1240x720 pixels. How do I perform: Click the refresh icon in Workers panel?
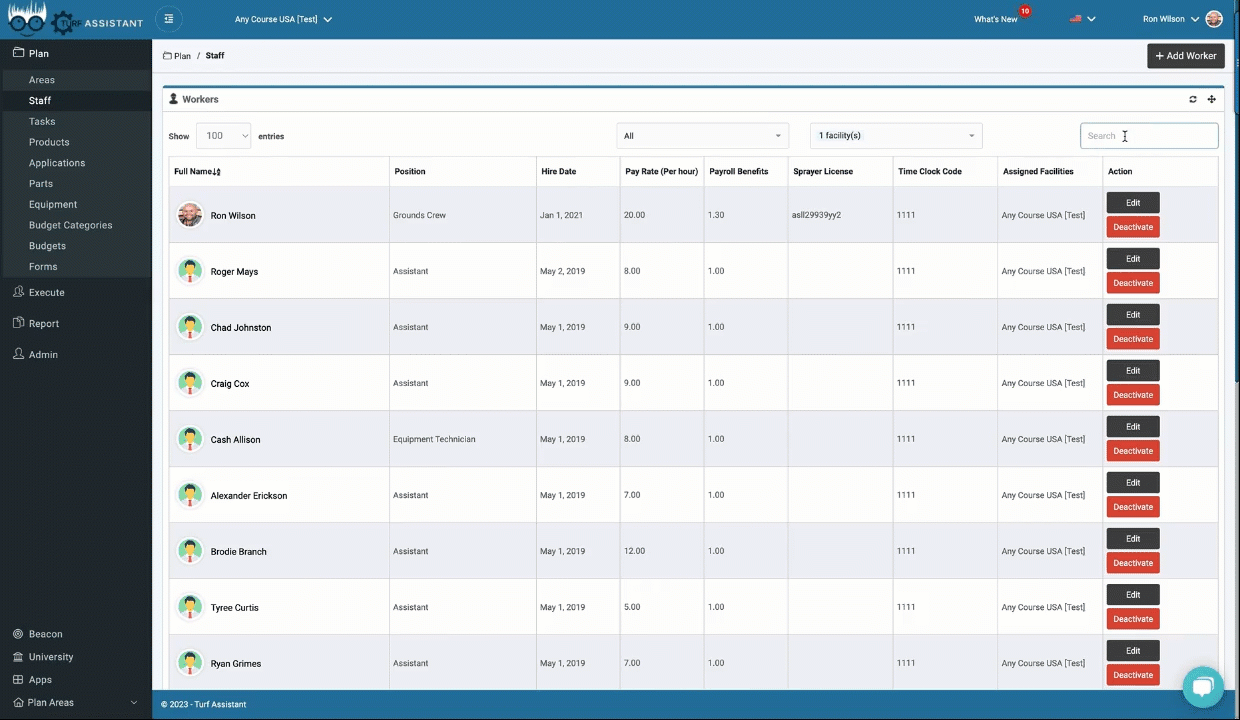pyautogui.click(x=1192, y=99)
